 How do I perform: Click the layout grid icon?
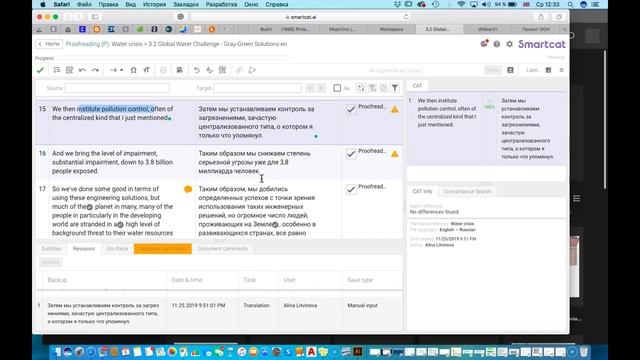coord(549,70)
